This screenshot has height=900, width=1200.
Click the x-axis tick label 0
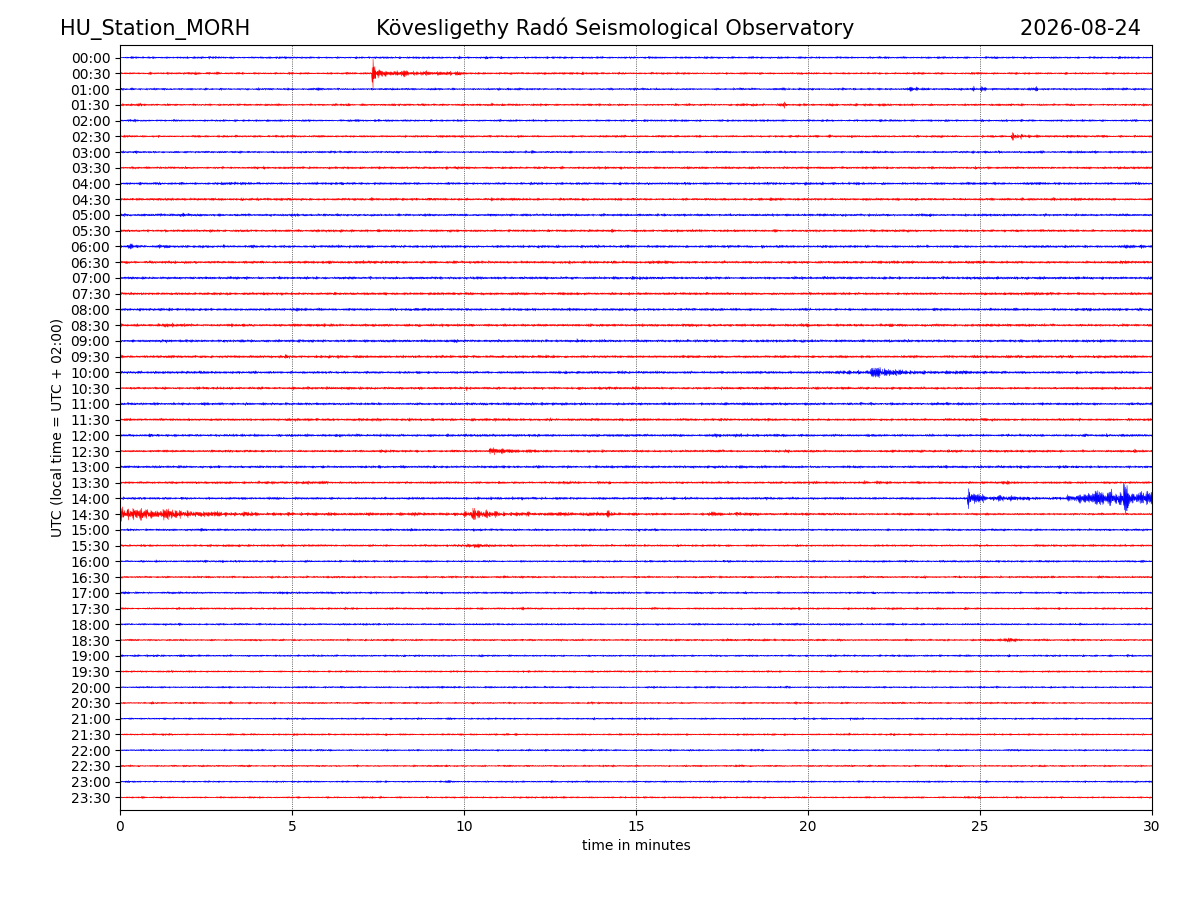[x=120, y=827]
